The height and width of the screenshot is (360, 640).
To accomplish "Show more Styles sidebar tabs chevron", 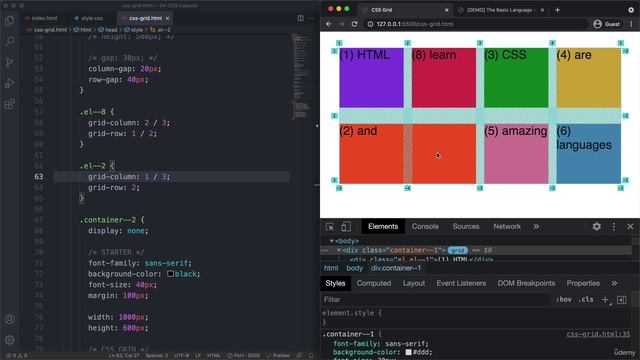I will (x=614, y=283).
